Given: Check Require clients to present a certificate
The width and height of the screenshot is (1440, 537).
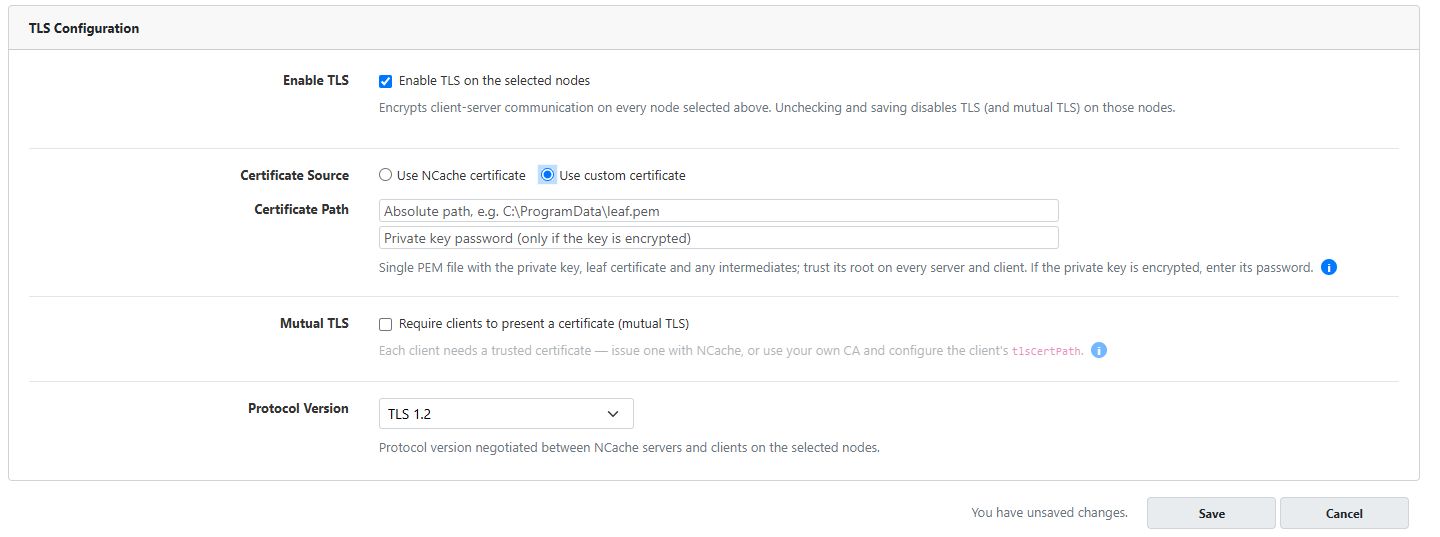Looking at the screenshot, I should point(386,324).
